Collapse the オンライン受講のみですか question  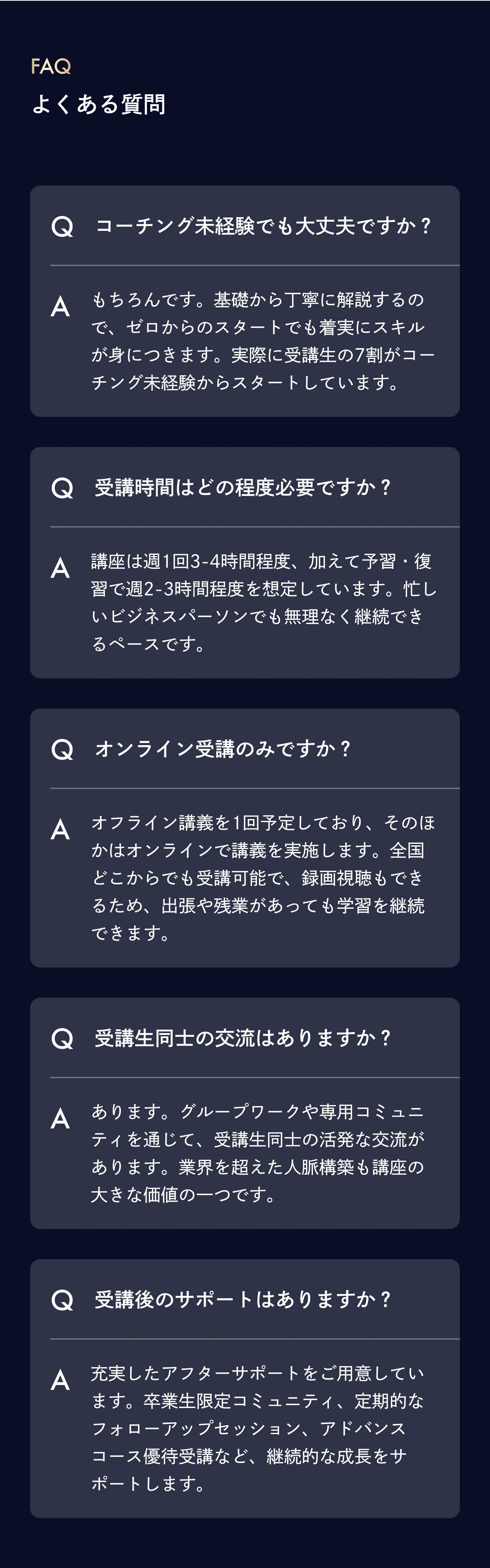click(x=223, y=749)
